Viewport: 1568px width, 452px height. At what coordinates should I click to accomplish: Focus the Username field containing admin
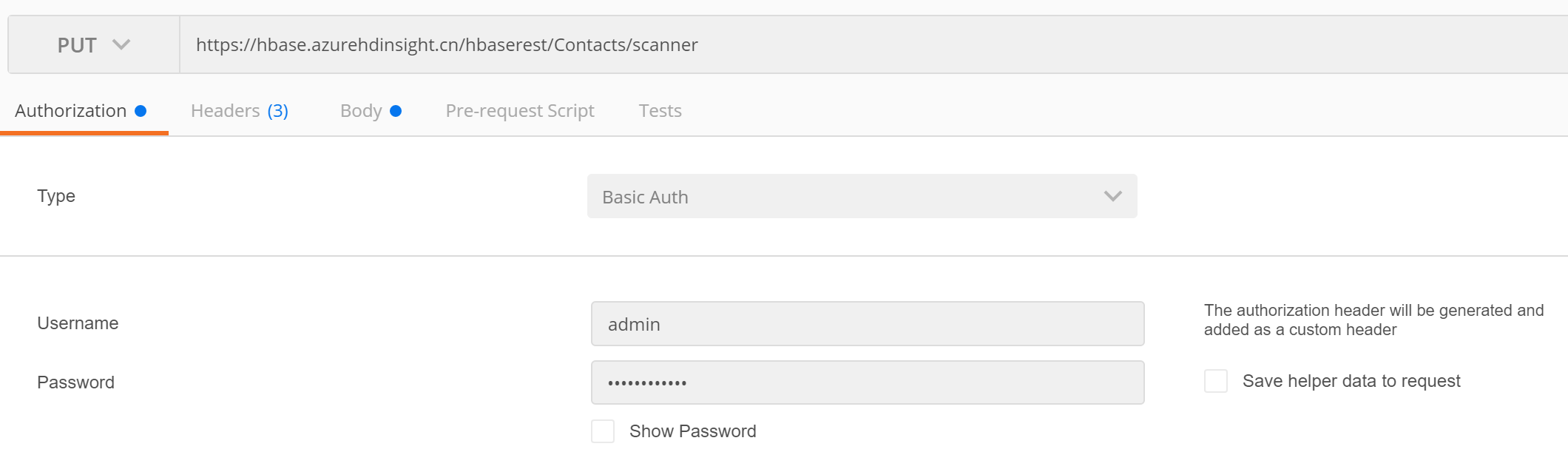868,324
